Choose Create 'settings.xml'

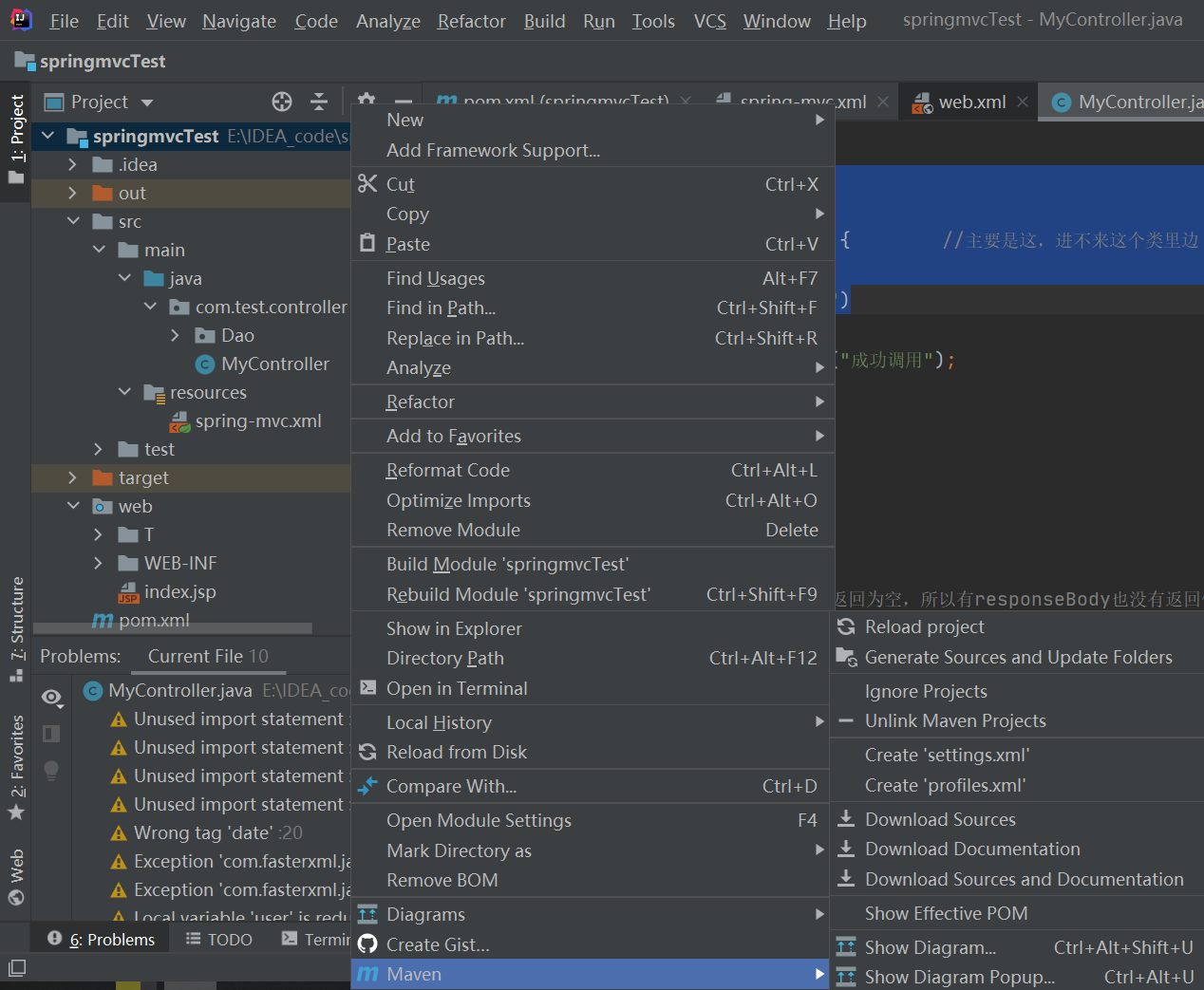click(x=1017, y=755)
